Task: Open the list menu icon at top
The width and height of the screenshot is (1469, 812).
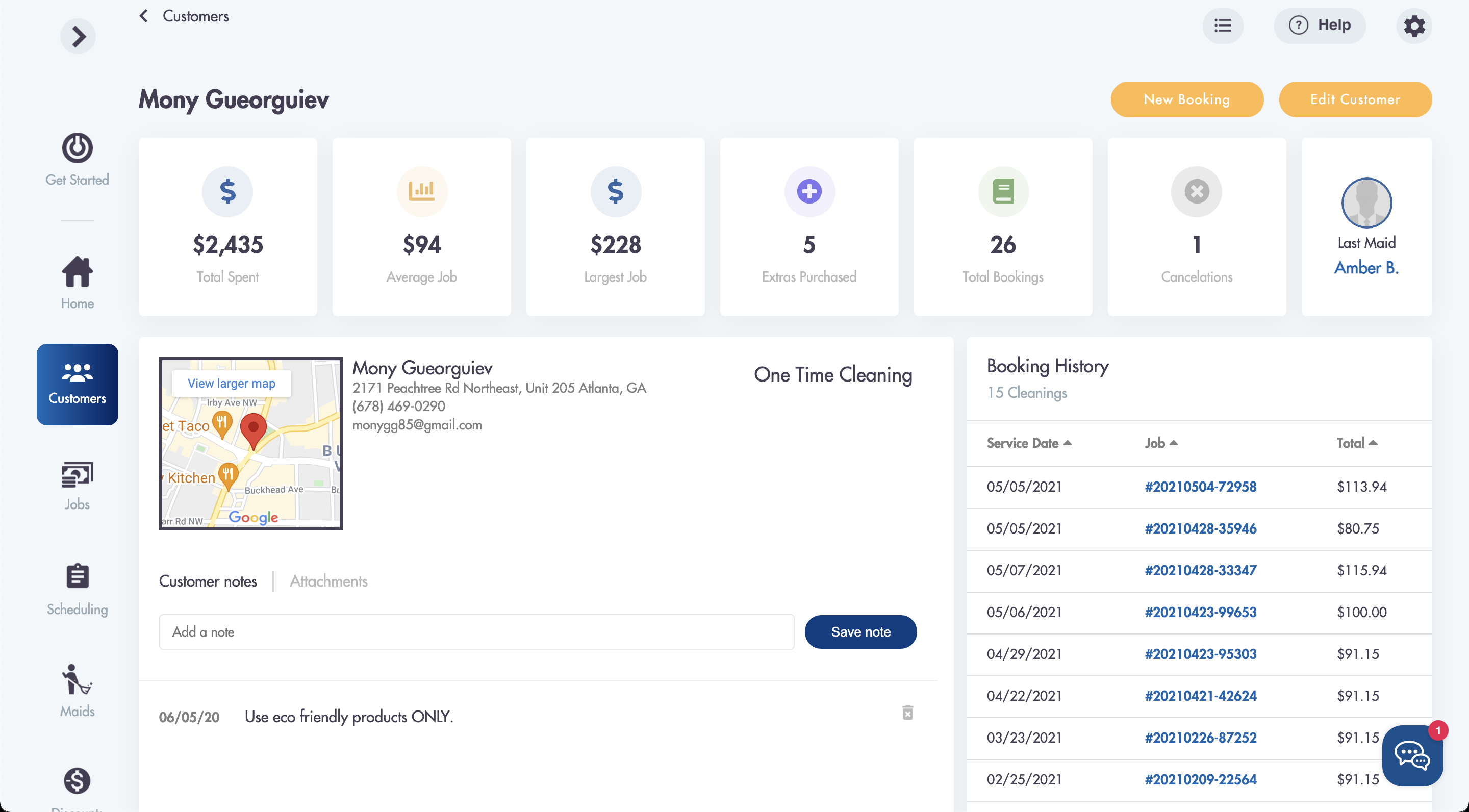Action: 1222,26
